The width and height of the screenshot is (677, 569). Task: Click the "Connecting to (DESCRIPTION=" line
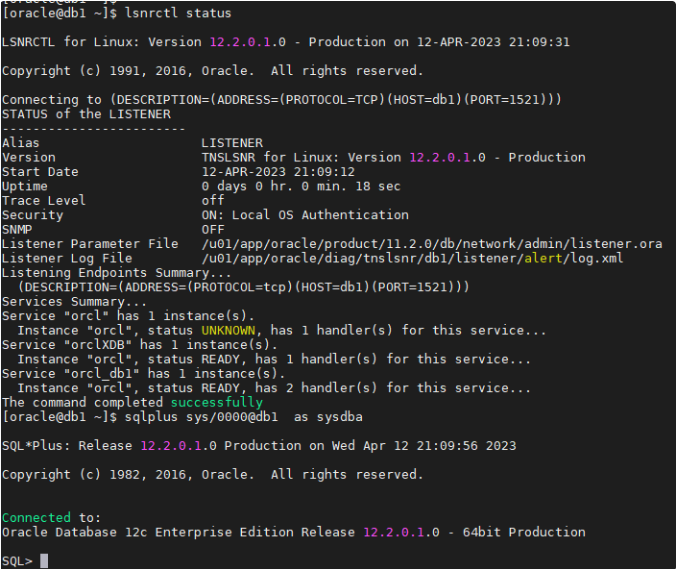pyautogui.click(x=282, y=100)
